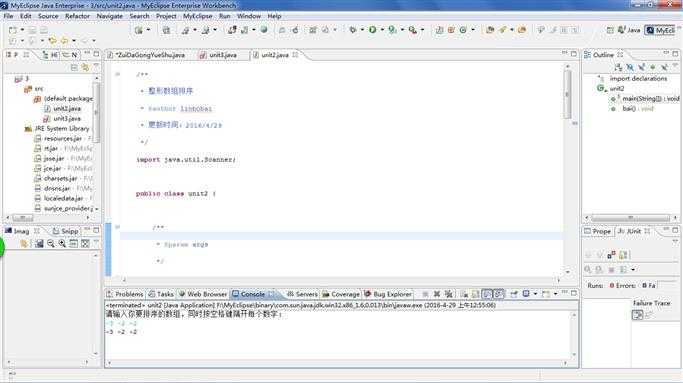This screenshot has width=683, height=383.
Task: Toggle Show Console When Output Changes
Action: [487, 294]
